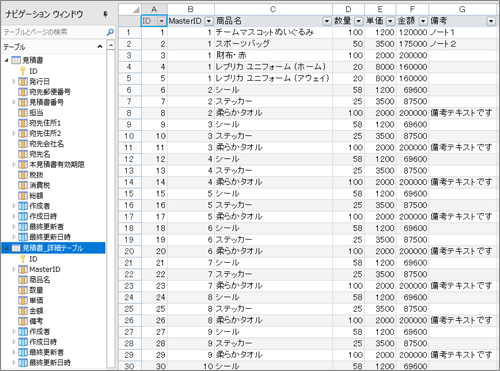Open the 金額 column filter dropdown
This screenshot has height=371, width=500.
click(423, 21)
